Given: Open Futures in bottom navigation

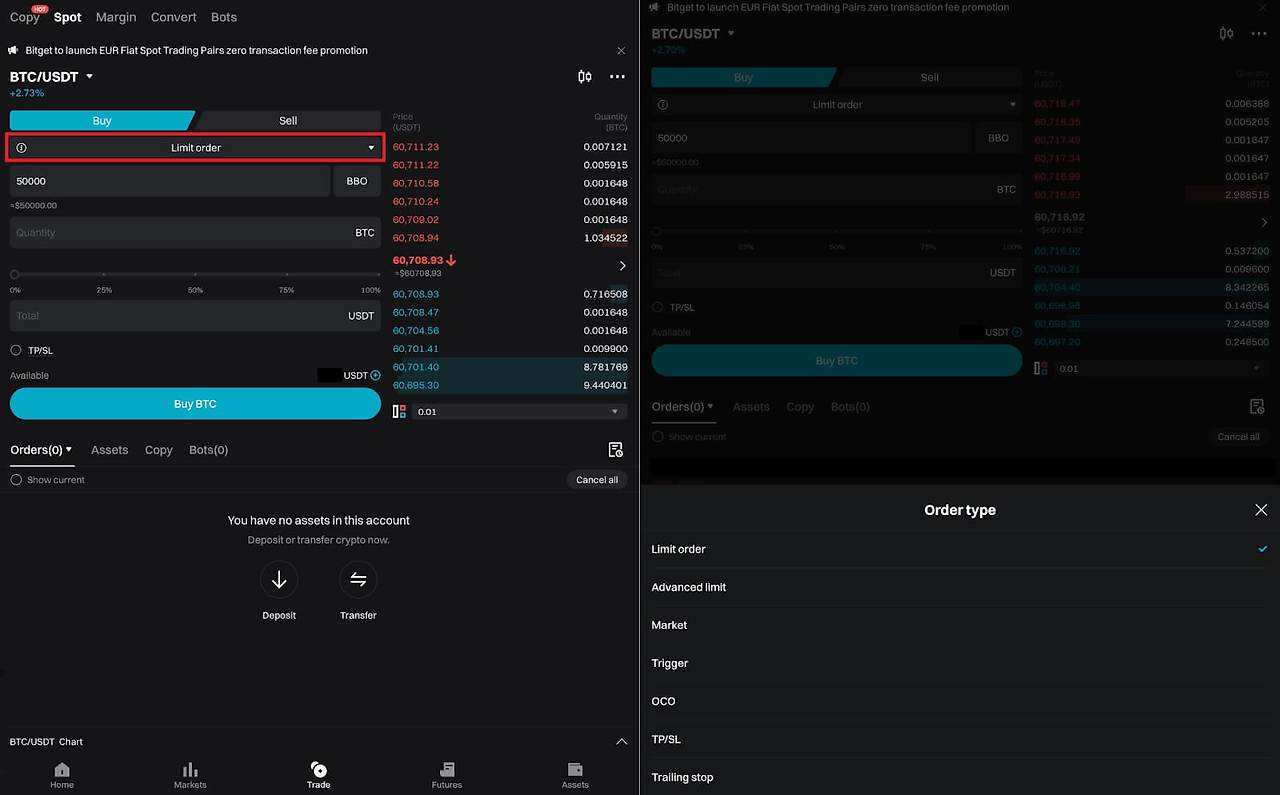Looking at the screenshot, I should click(447, 775).
